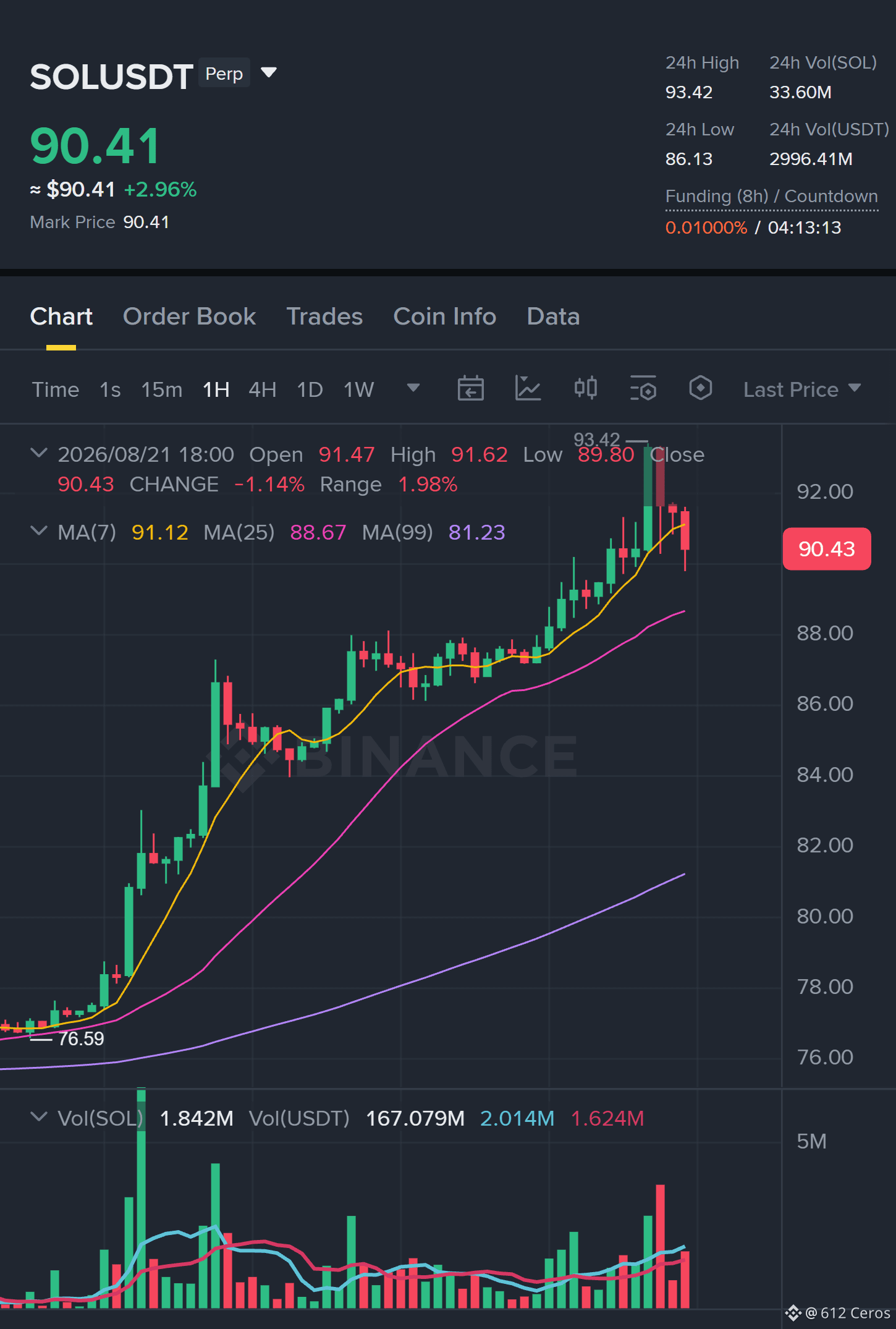Switch to the Trades tab
The width and height of the screenshot is (896, 1329).
(x=324, y=316)
